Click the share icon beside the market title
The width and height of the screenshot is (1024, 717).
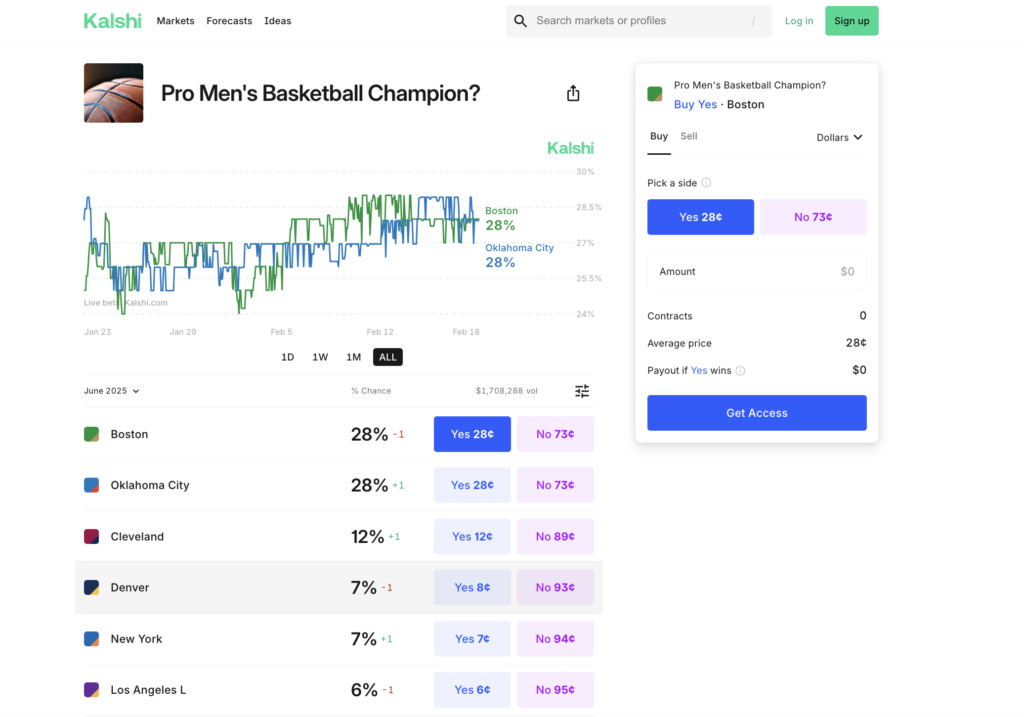573,93
